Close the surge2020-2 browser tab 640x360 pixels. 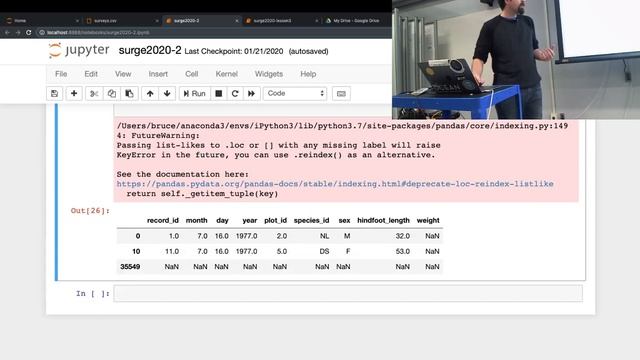(x=237, y=20)
